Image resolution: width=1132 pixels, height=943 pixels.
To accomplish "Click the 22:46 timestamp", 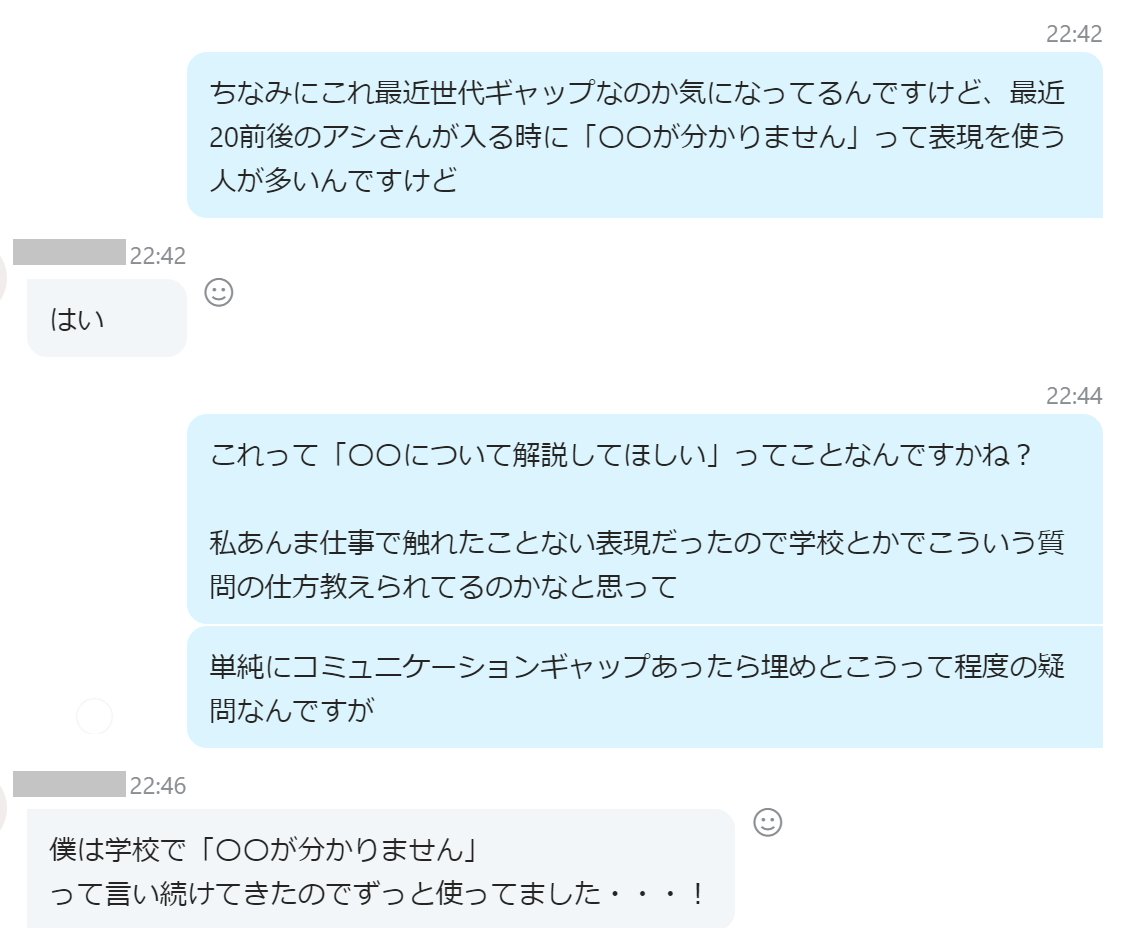I will [157, 785].
